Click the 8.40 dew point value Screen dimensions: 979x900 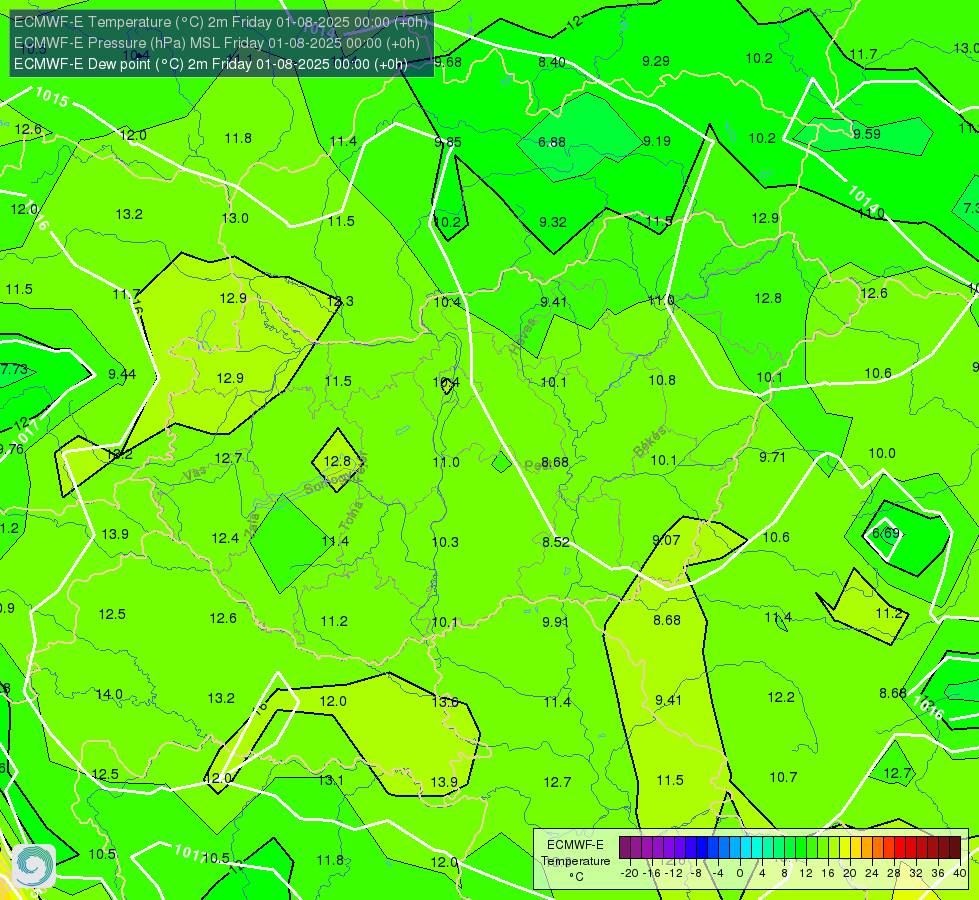pyautogui.click(x=552, y=62)
